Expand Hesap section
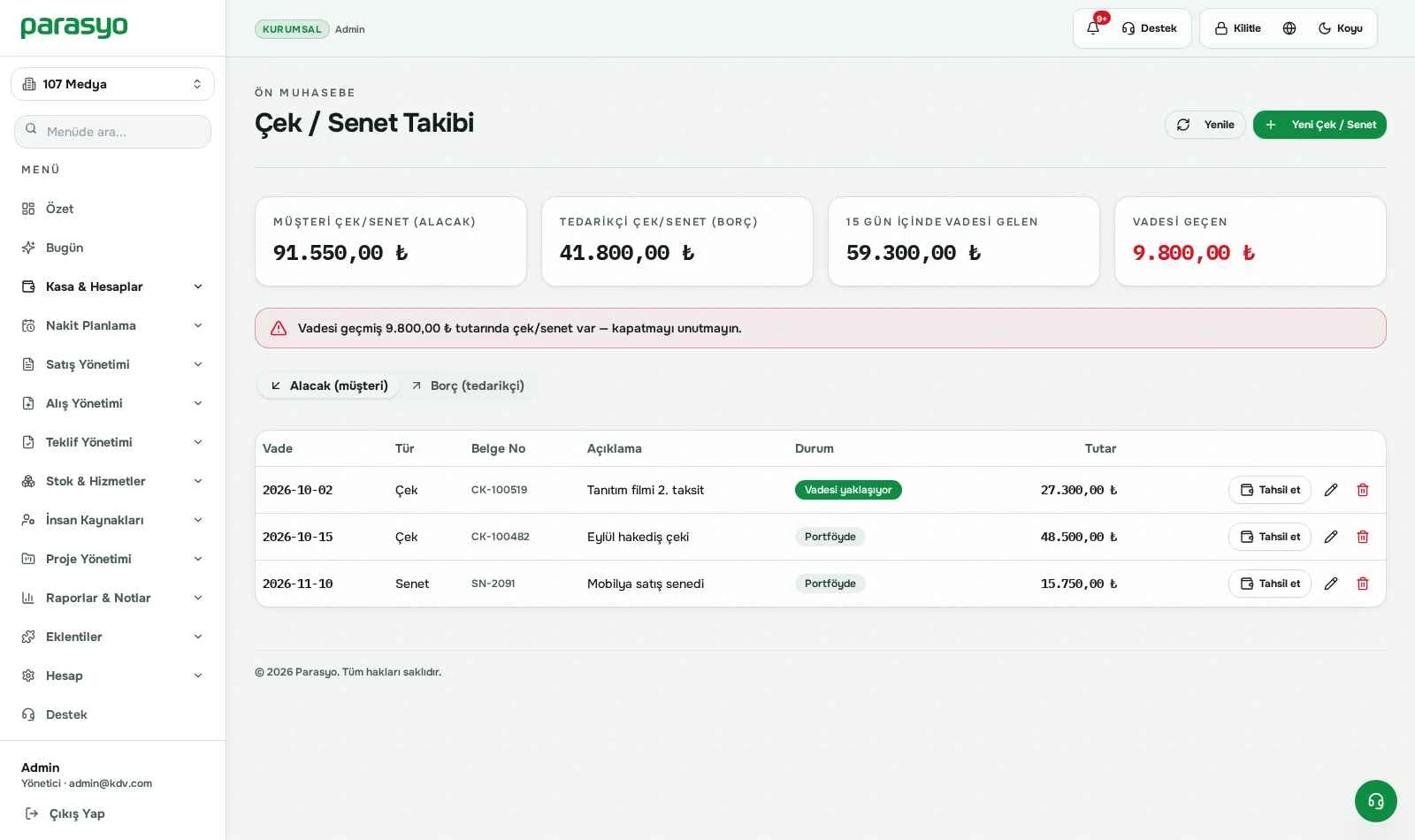1415x840 pixels. 113,676
